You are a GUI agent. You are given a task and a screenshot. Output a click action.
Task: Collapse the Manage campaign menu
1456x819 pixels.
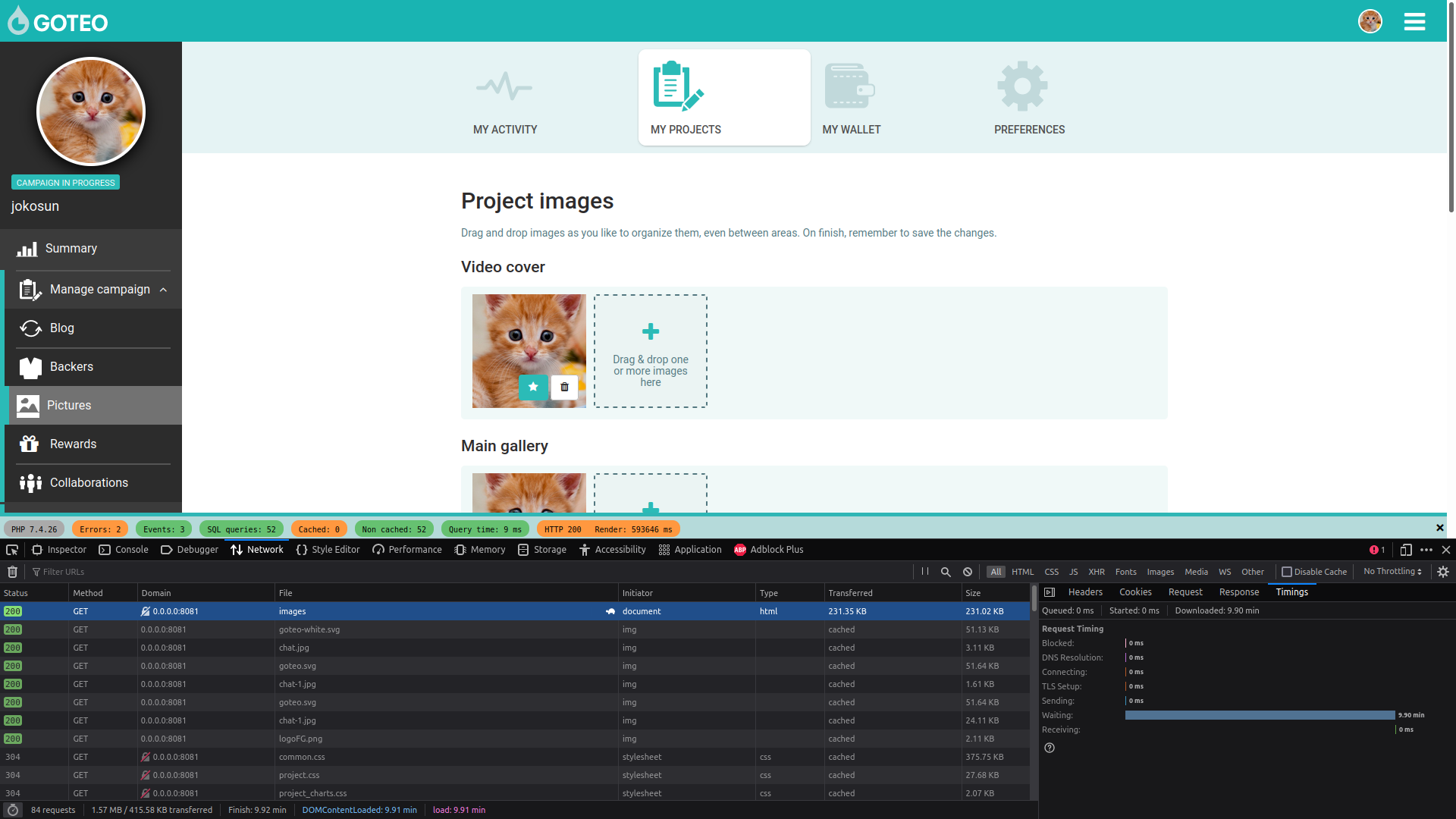(x=163, y=290)
